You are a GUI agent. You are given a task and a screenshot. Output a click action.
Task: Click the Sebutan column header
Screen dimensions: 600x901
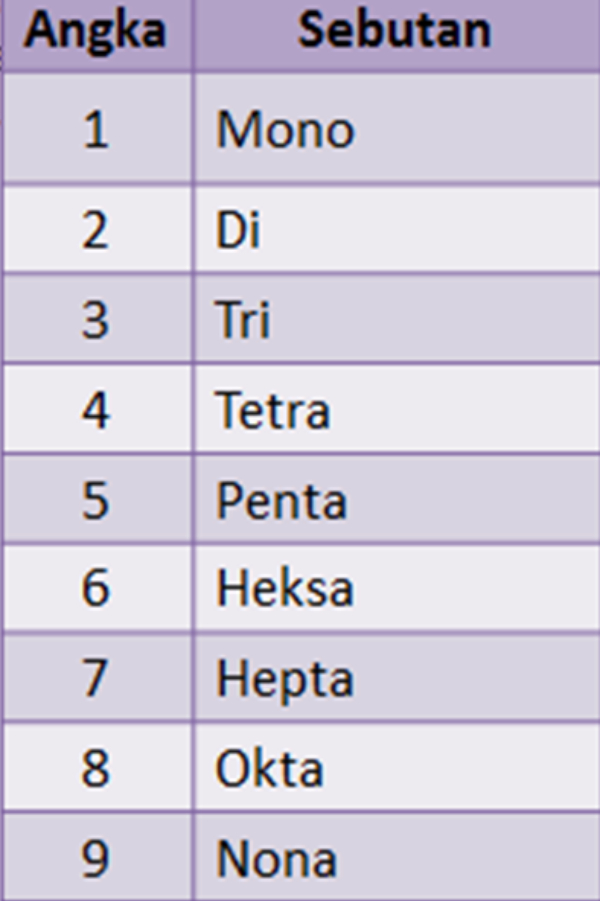coord(397,34)
